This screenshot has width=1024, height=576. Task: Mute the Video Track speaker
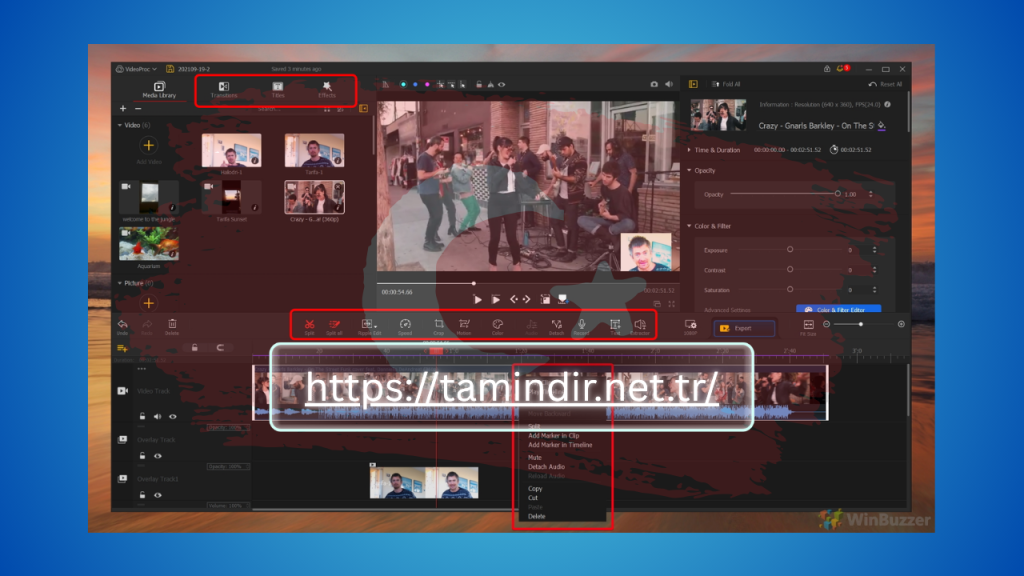(x=157, y=417)
